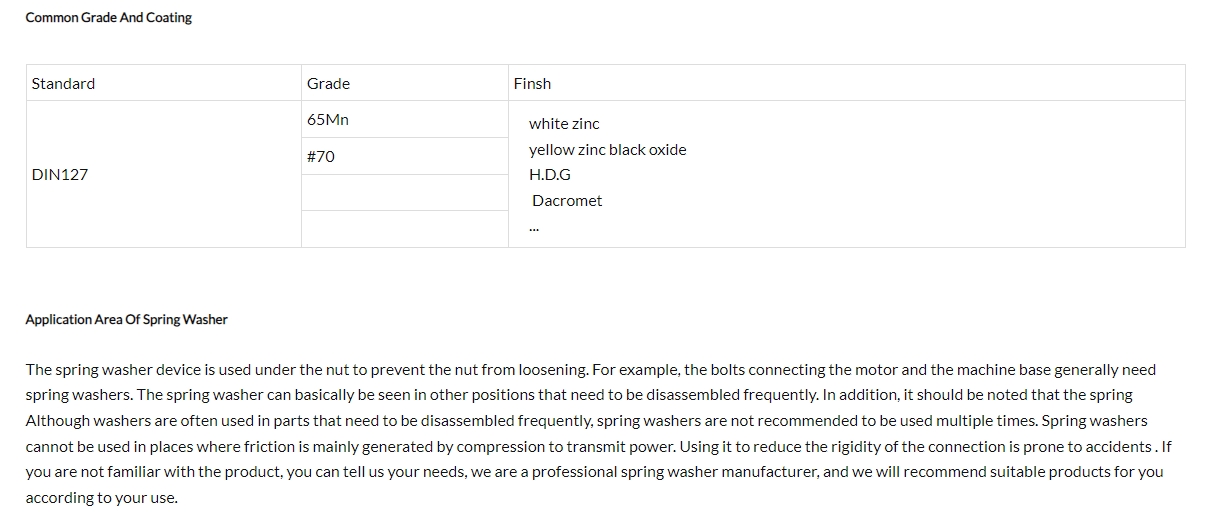This screenshot has width=1224, height=519.
Task: Click paragraph line starting 'cannot be used in places'
Action: coord(598,447)
